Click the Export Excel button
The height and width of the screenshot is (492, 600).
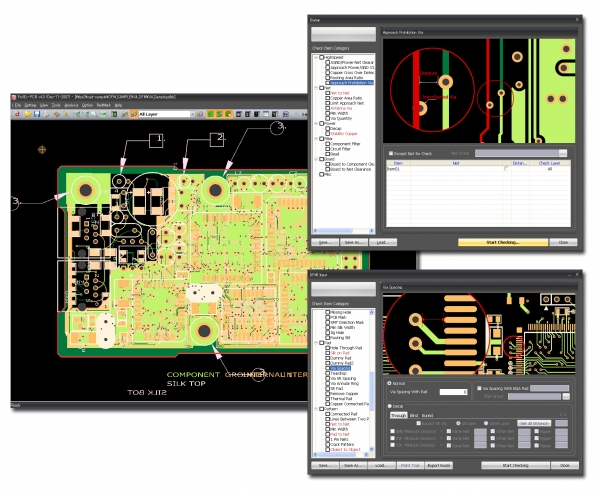[438, 465]
